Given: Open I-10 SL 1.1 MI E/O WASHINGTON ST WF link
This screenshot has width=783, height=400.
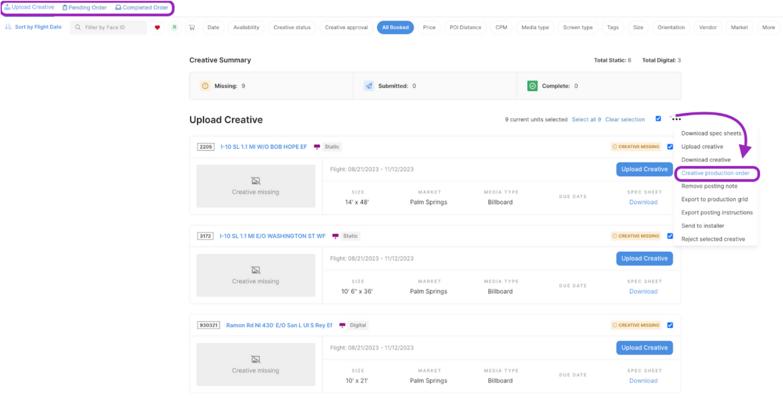Looking at the screenshot, I should pos(273,236).
